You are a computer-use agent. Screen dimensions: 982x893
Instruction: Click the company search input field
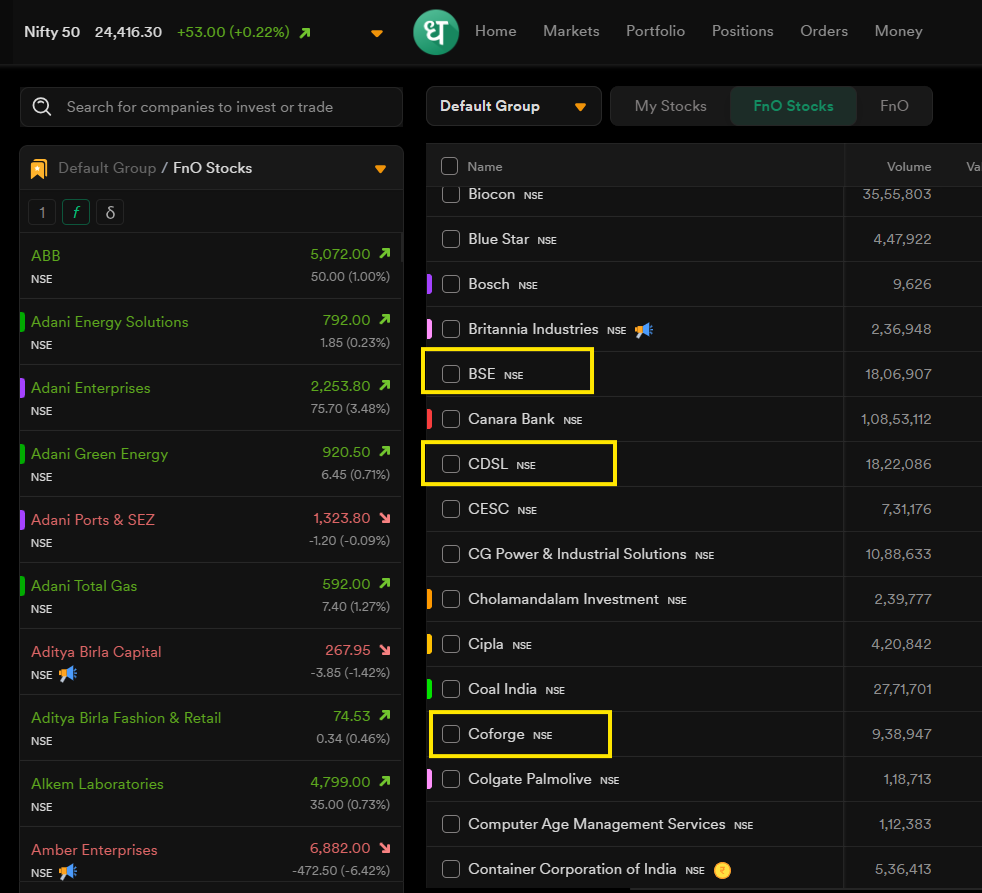(x=225, y=107)
